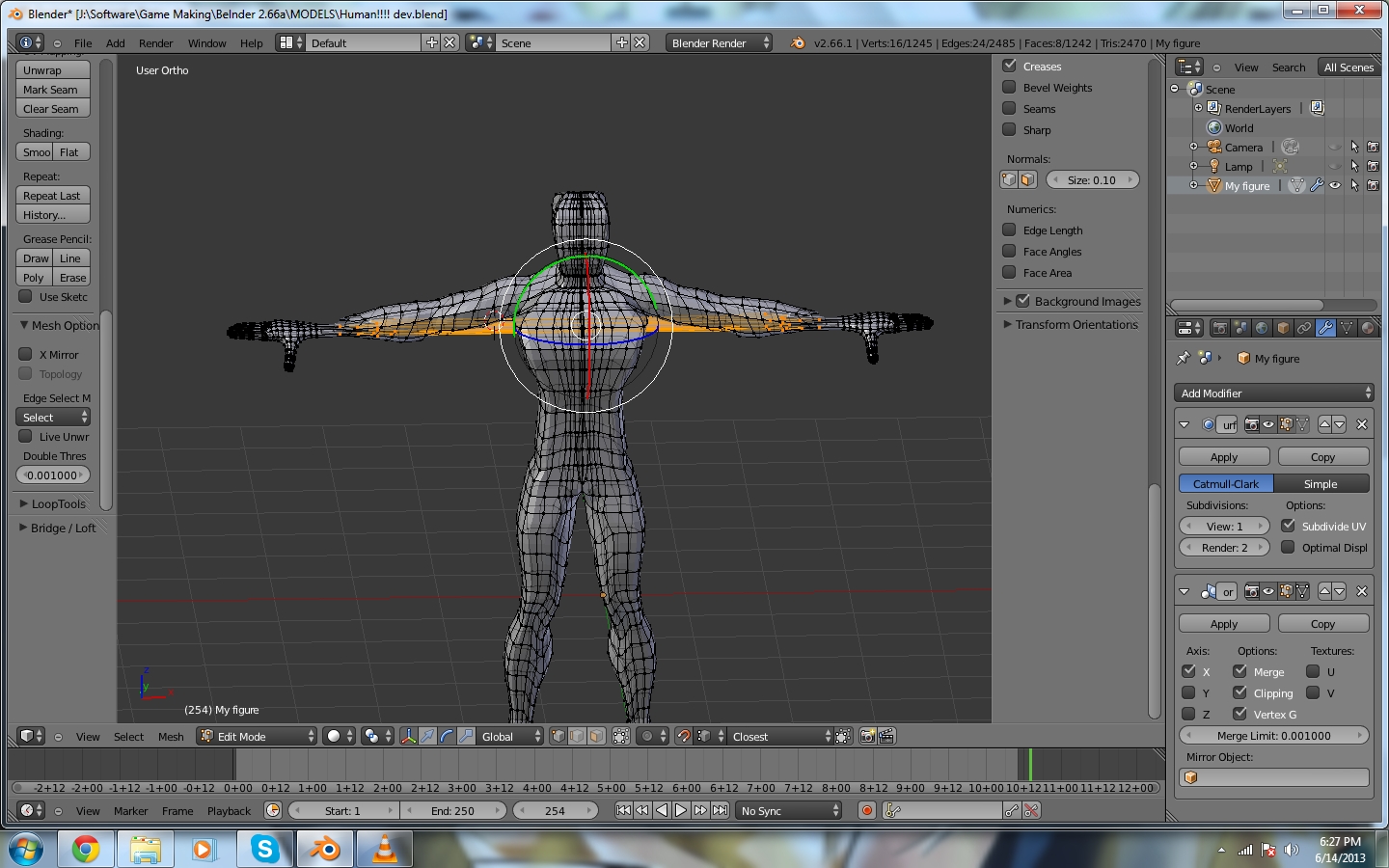
Task: Toggle the Subdivide UV option
Action: [x=1288, y=526]
